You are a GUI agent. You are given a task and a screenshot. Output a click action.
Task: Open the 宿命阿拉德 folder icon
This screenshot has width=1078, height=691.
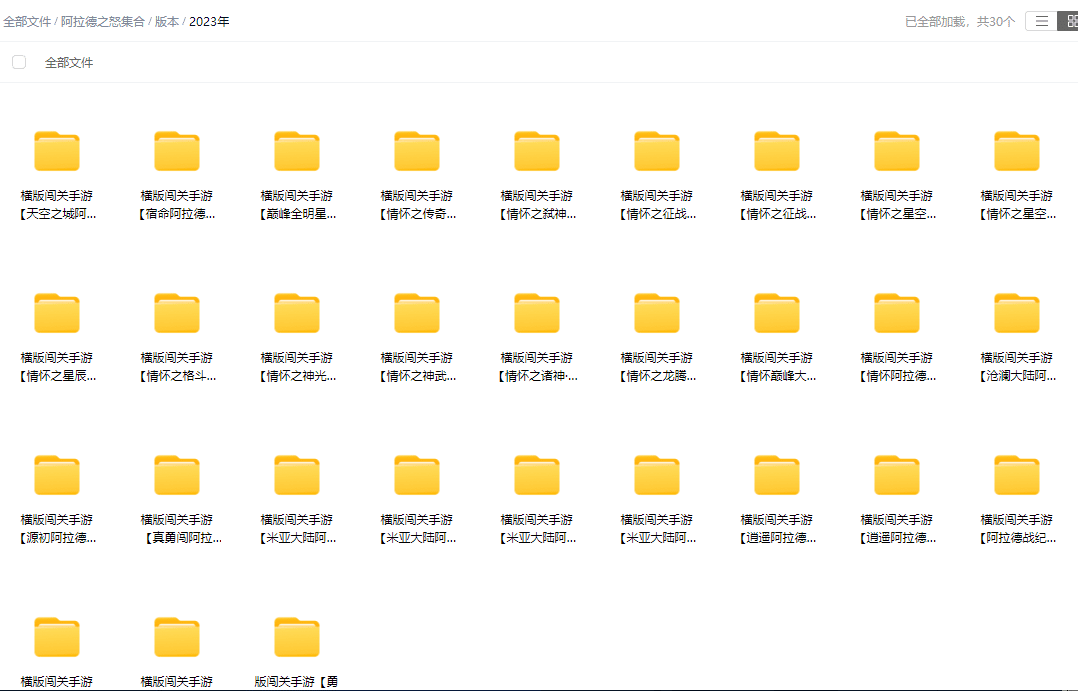[x=177, y=152]
